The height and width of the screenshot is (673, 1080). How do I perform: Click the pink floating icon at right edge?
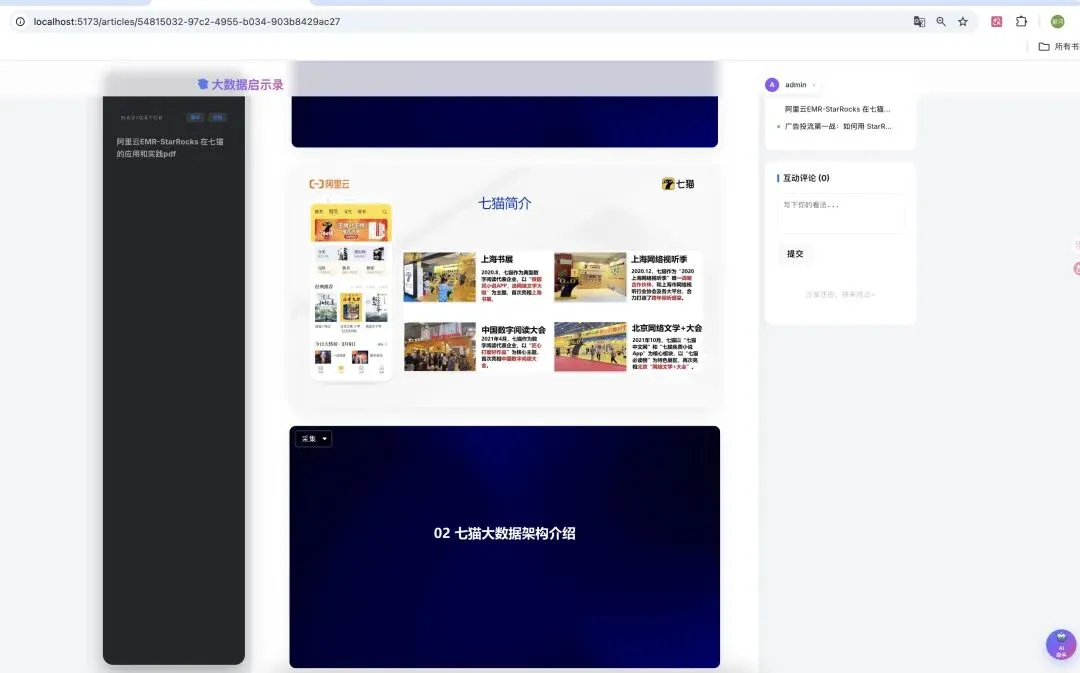pos(1077,269)
